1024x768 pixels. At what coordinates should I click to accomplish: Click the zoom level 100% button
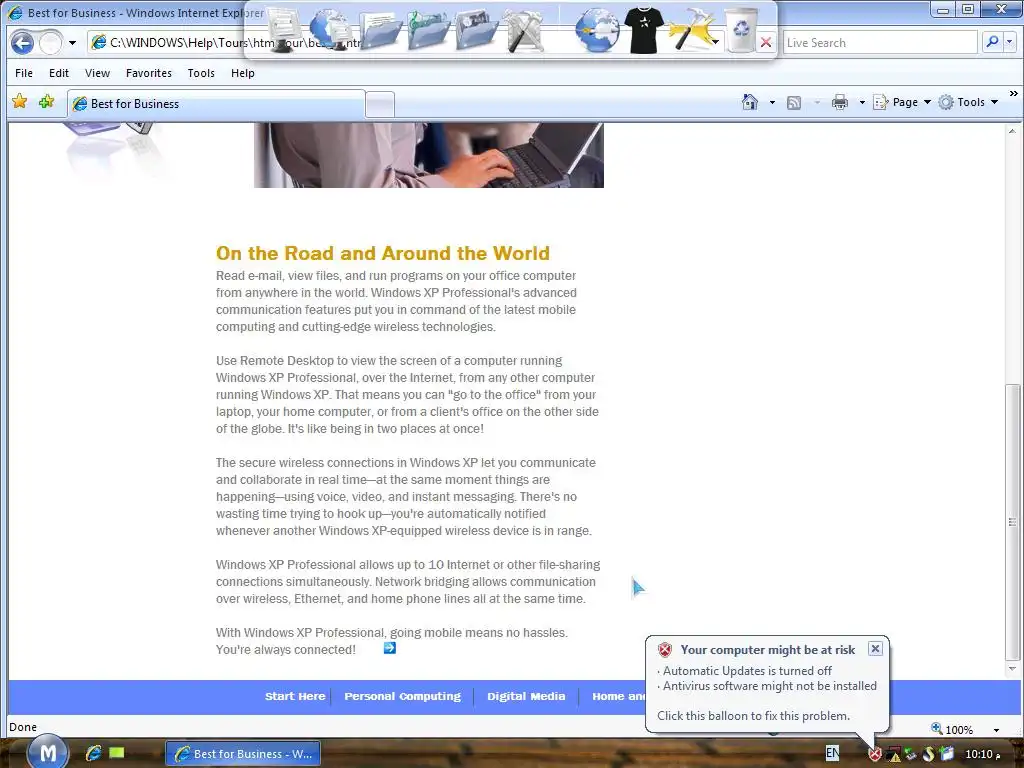coord(952,729)
